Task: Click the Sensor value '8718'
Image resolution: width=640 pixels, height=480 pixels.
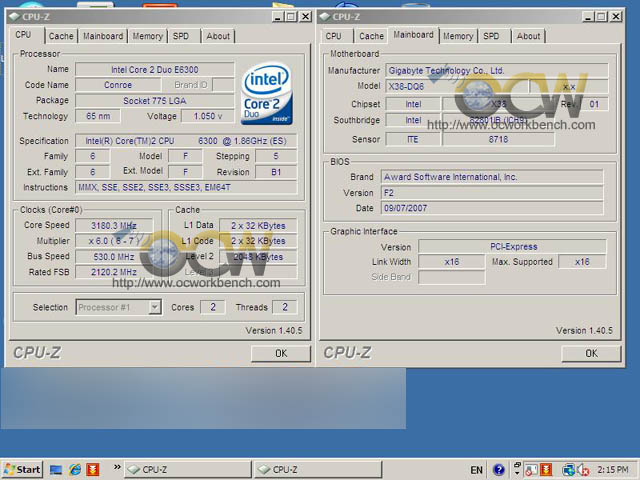Action: [498, 140]
